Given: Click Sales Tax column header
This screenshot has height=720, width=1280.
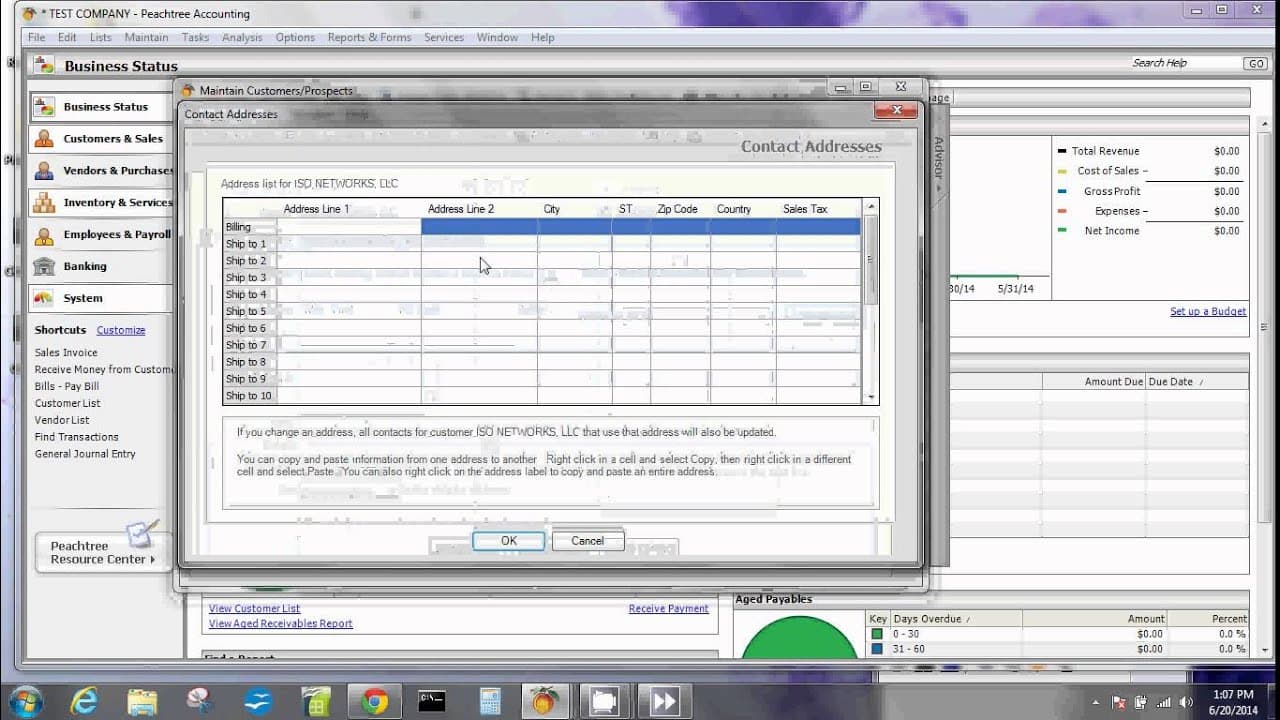Looking at the screenshot, I should 805,209.
